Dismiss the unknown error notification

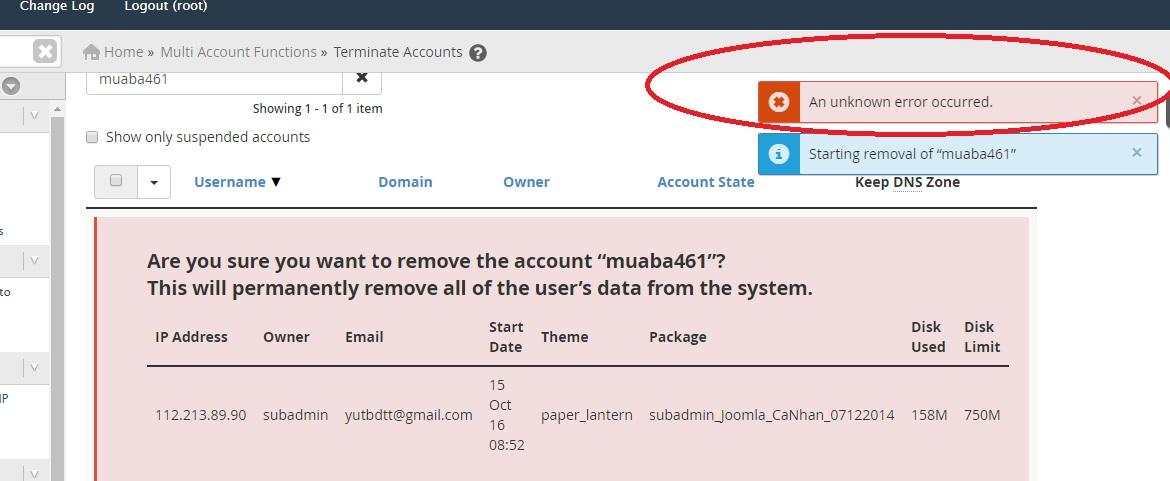[x=1136, y=101]
